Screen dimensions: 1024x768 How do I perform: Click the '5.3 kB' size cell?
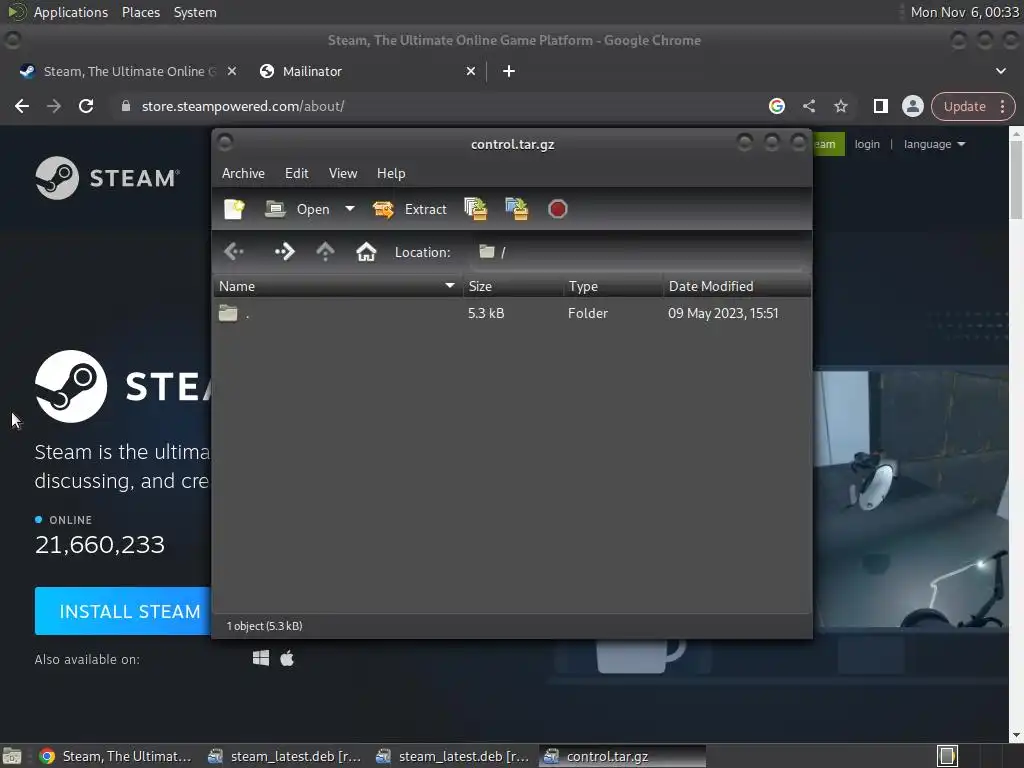pyautogui.click(x=486, y=313)
